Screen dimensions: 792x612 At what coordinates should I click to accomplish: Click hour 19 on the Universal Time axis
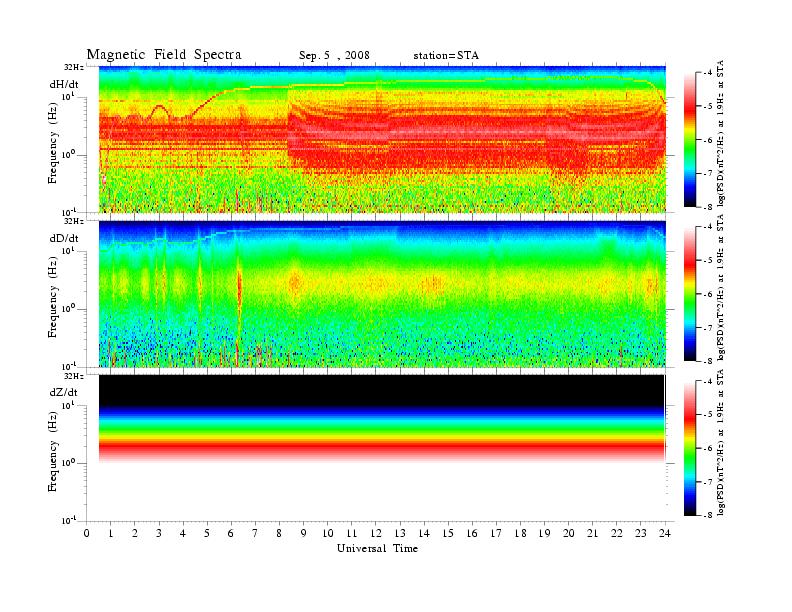coord(545,533)
